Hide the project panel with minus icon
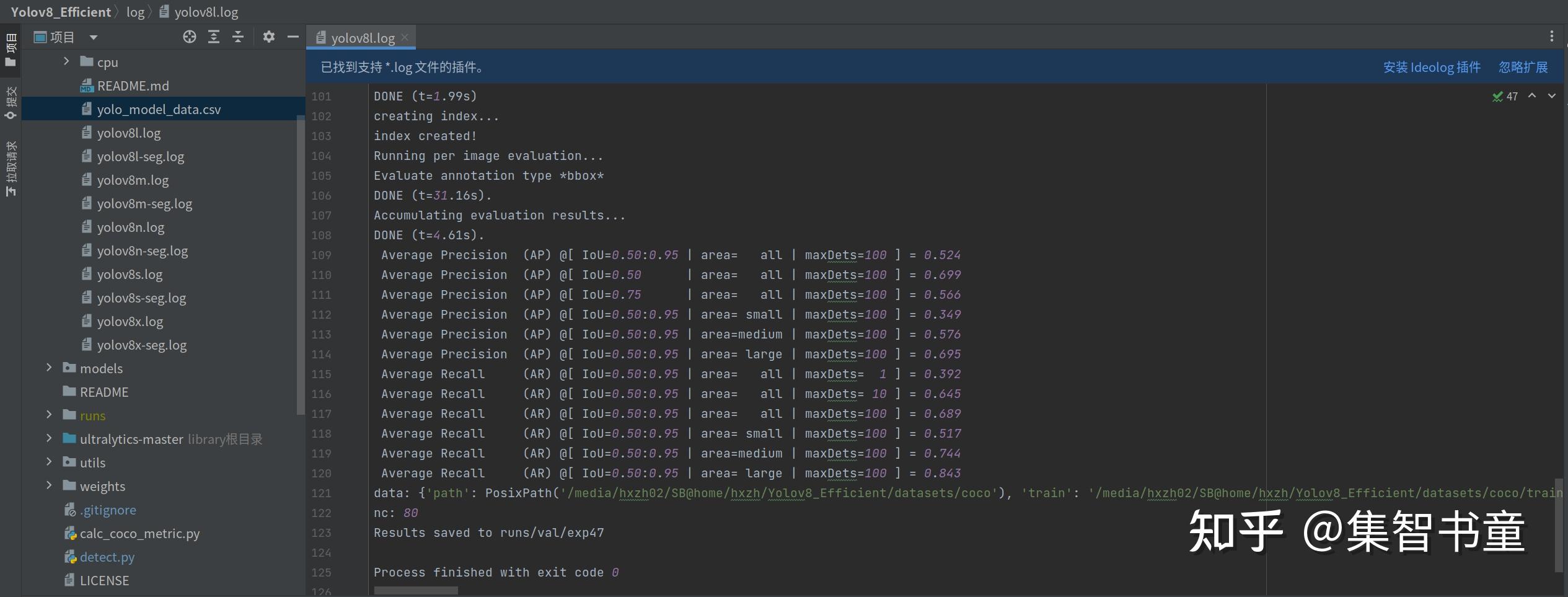 293,37
